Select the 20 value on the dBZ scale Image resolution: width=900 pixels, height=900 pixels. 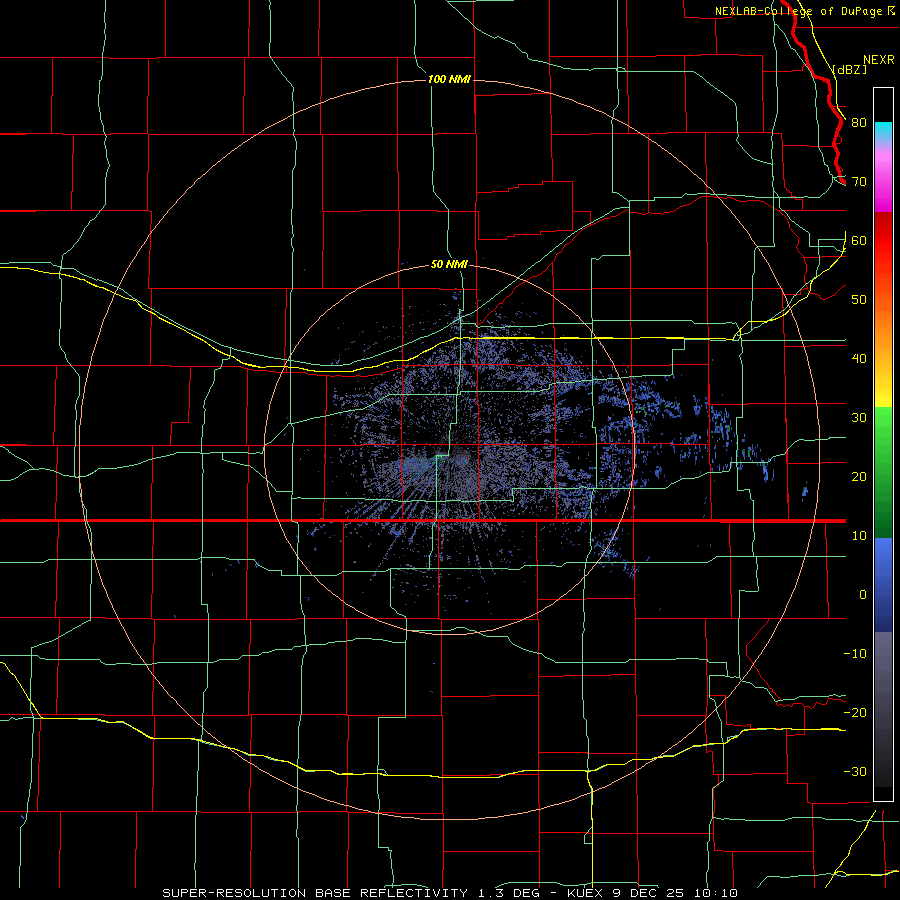[x=859, y=476]
